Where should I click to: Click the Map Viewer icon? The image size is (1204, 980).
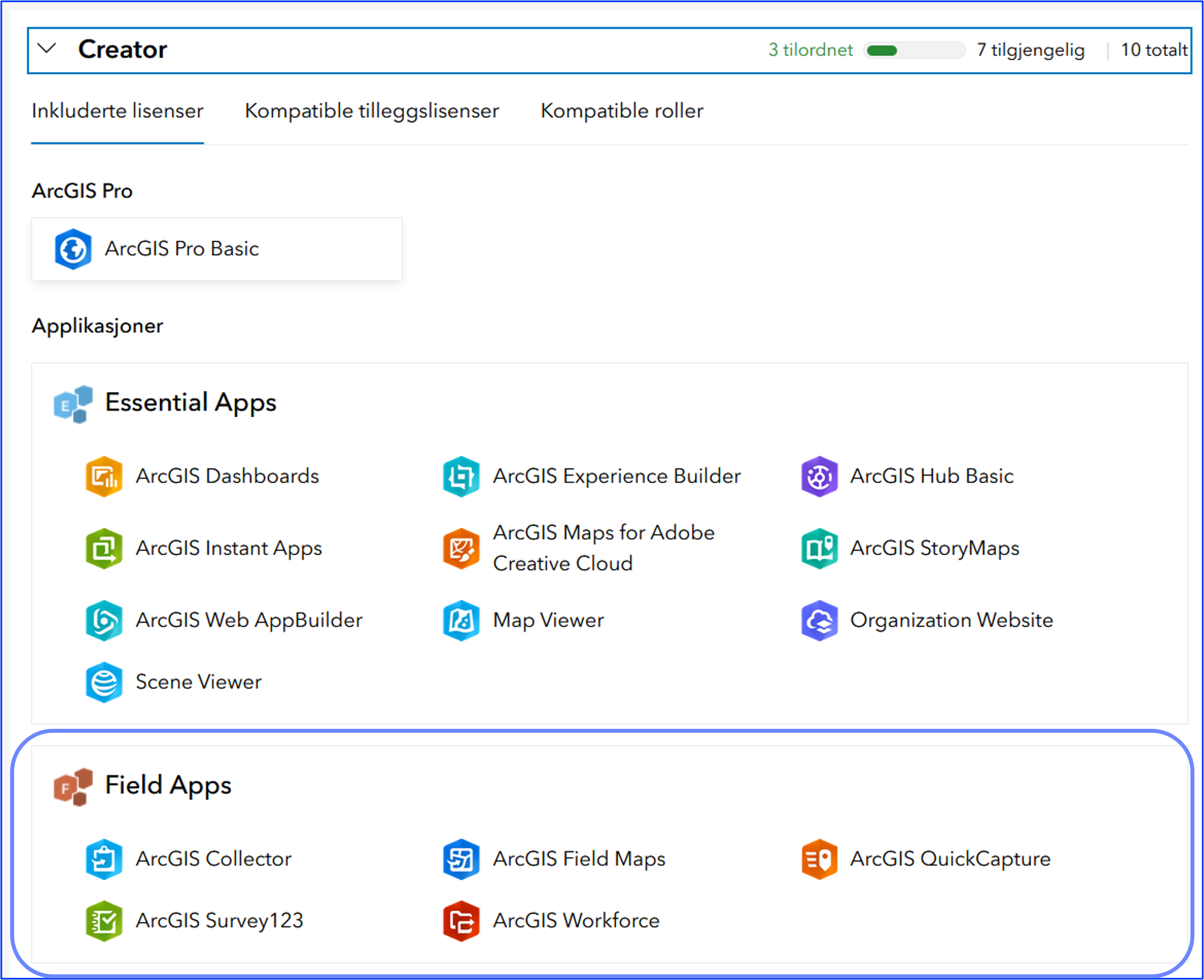click(x=461, y=621)
